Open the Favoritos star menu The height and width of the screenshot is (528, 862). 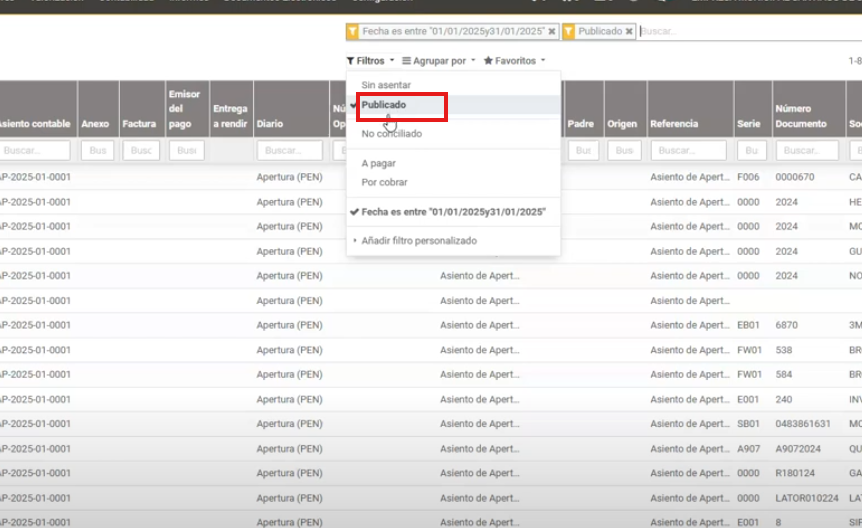pyautogui.click(x=514, y=61)
